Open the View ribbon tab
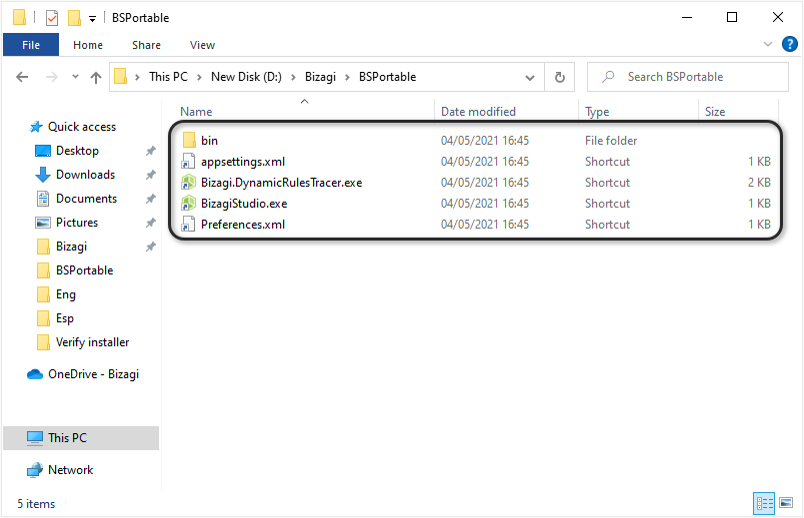 coord(202,45)
